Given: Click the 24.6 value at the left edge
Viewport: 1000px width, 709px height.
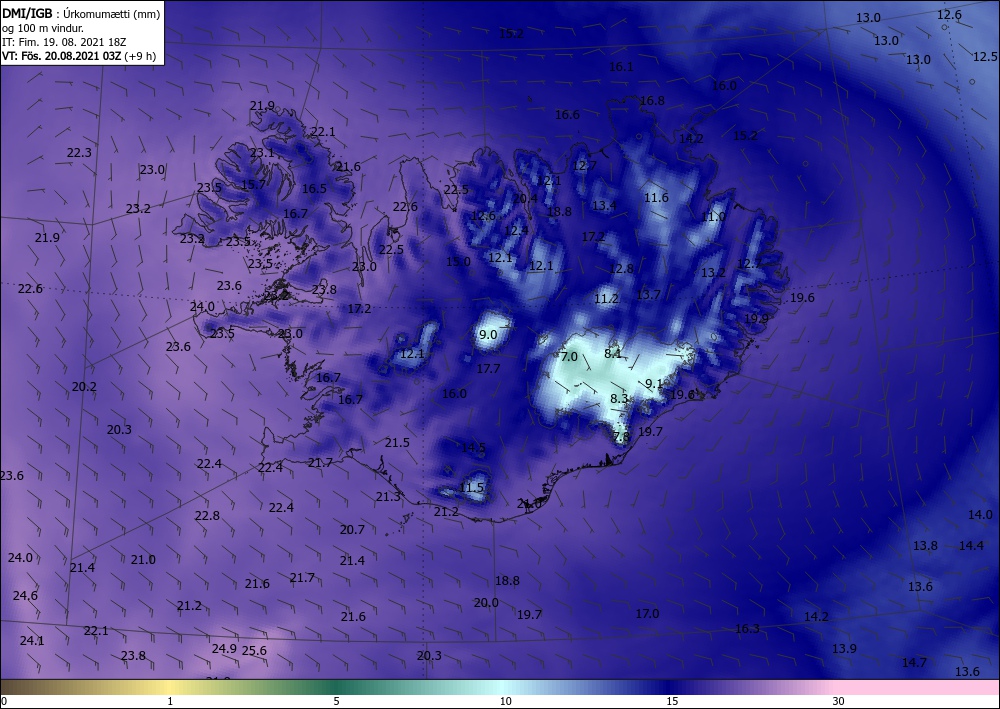Looking at the screenshot, I should pos(25,596).
